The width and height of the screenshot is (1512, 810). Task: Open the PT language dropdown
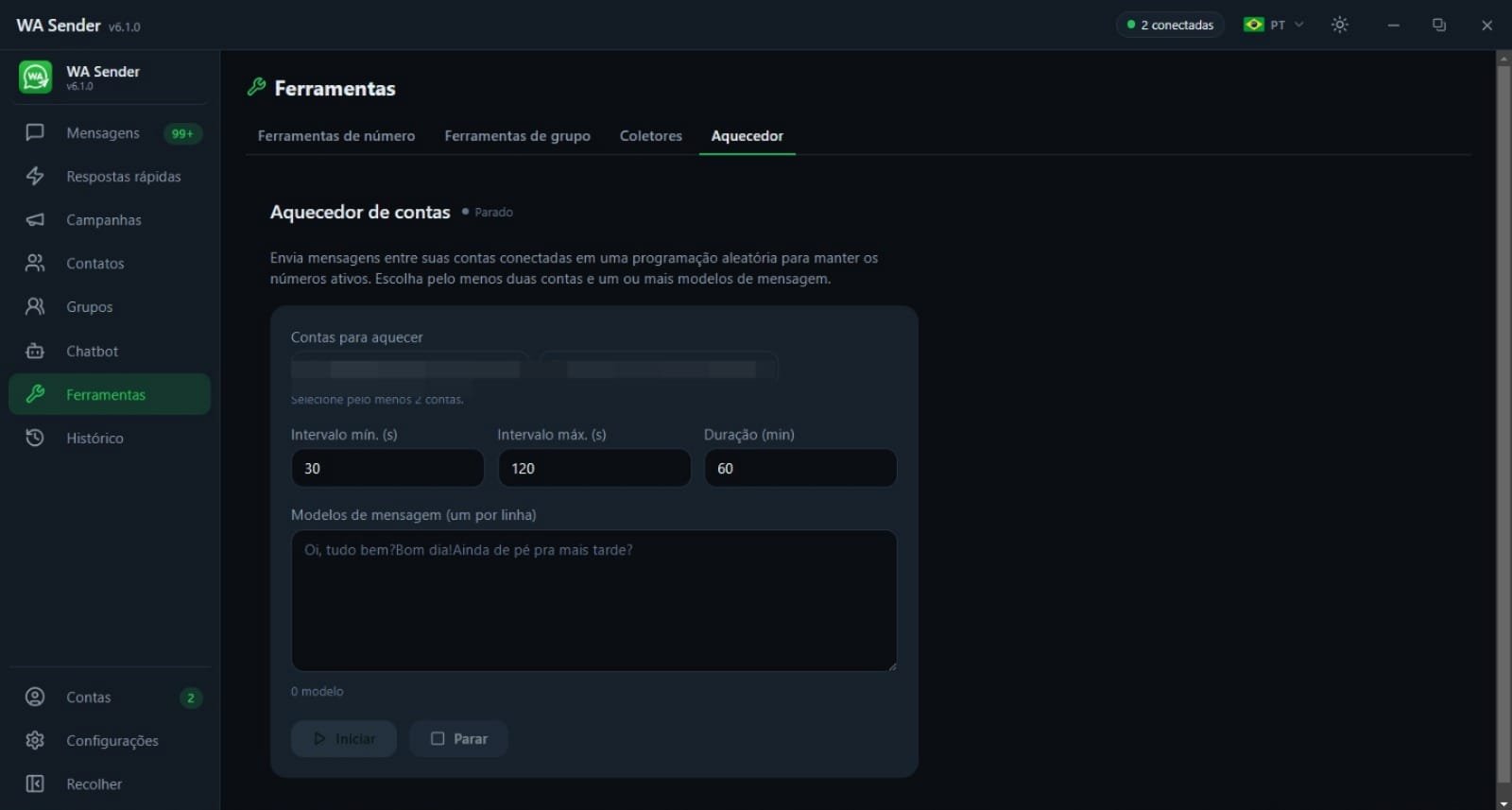[x=1273, y=25]
